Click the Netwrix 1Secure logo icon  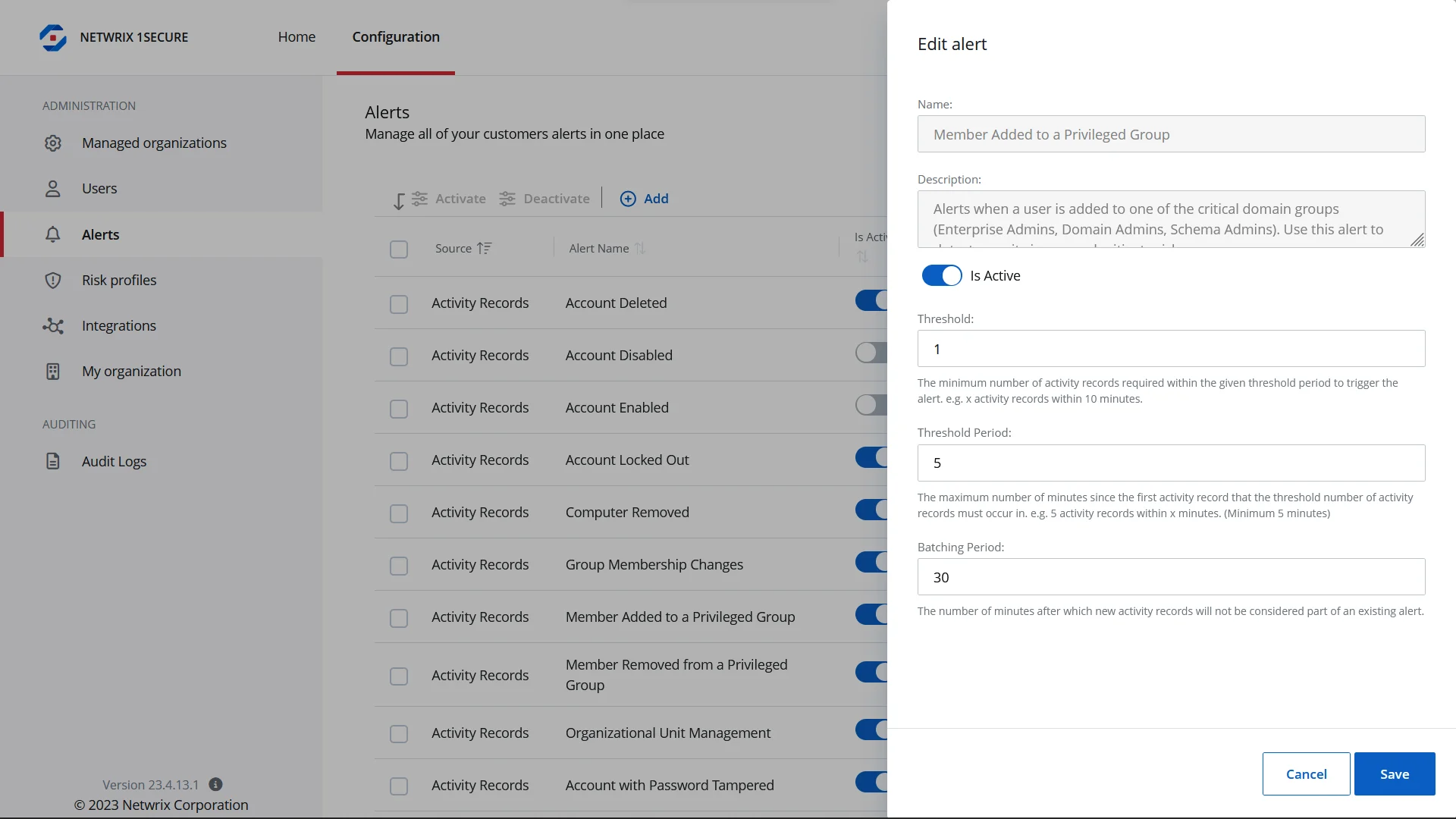53,37
